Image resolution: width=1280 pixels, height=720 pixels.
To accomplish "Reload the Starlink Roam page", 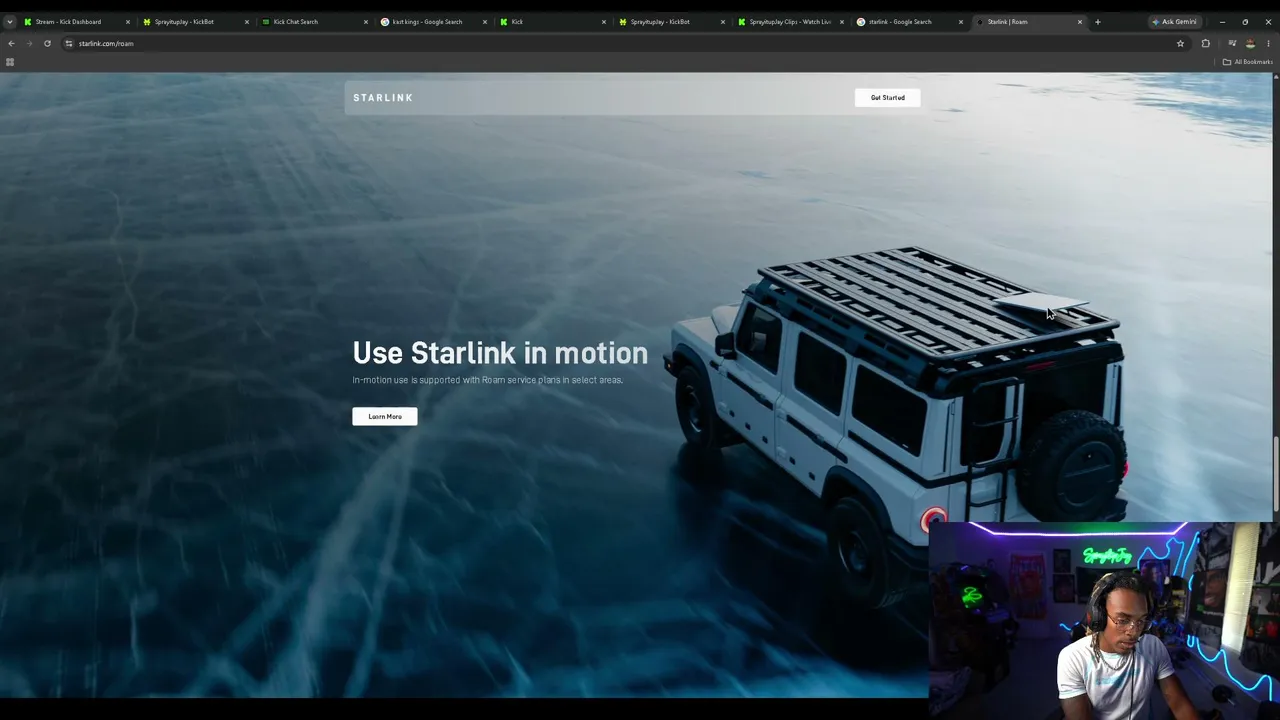I will (47, 44).
